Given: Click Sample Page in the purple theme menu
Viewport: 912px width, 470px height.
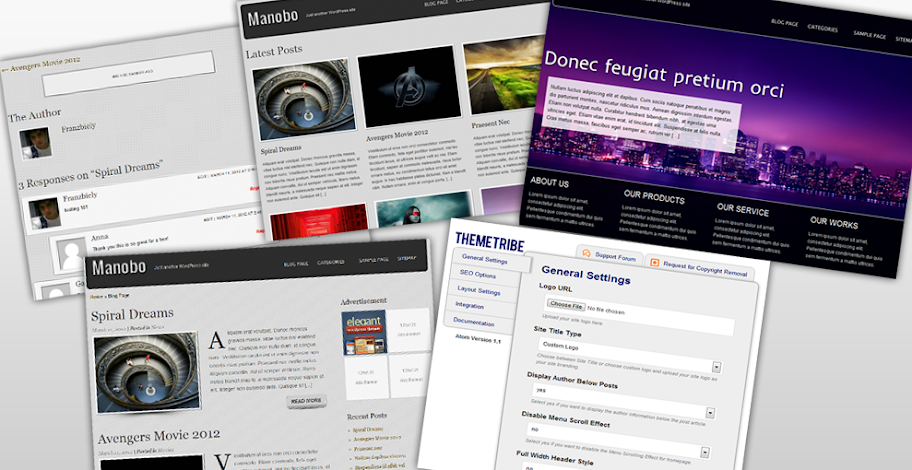Looking at the screenshot, I should tap(870, 34).
